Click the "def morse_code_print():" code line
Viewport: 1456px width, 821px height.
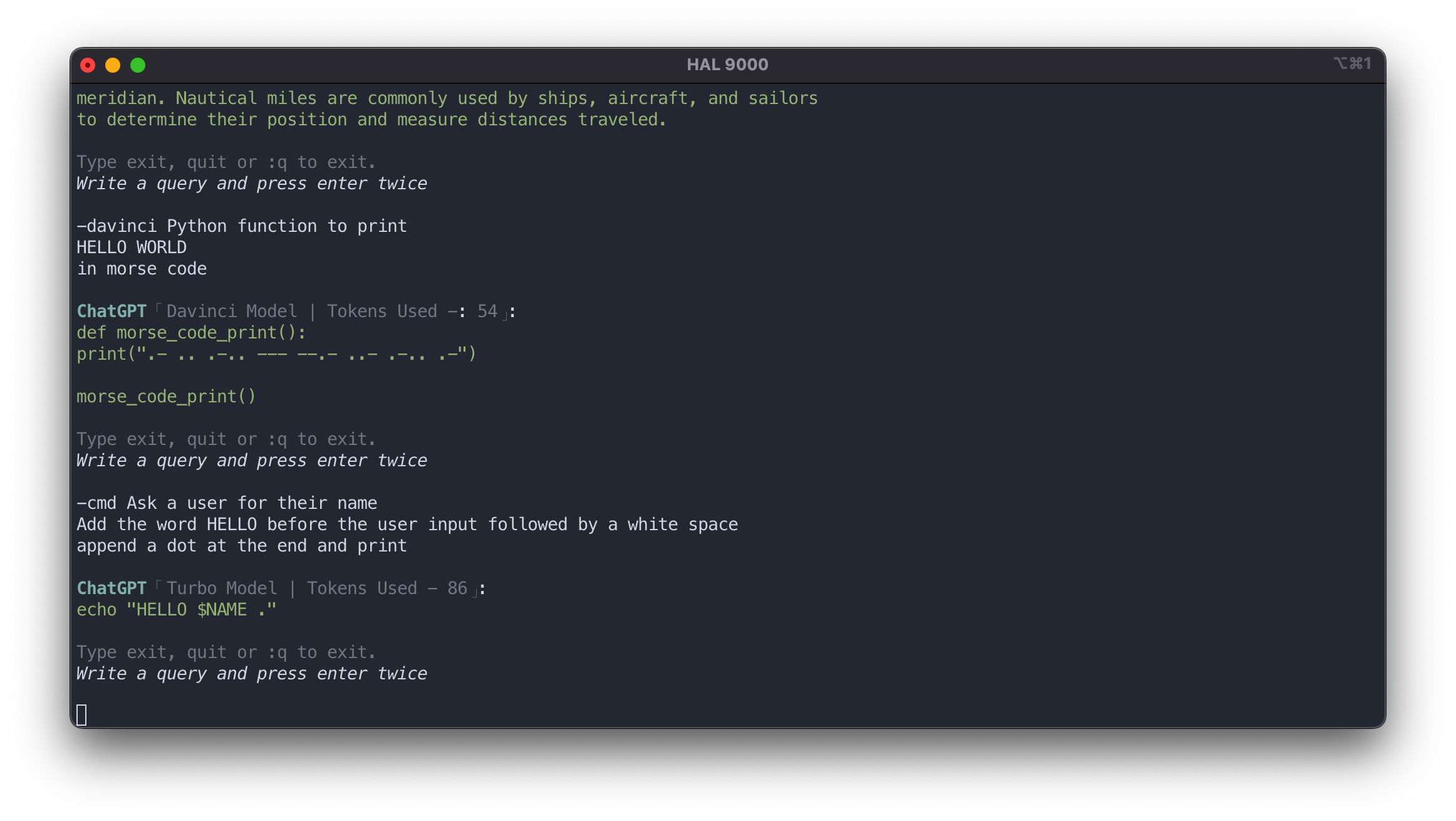pos(191,333)
